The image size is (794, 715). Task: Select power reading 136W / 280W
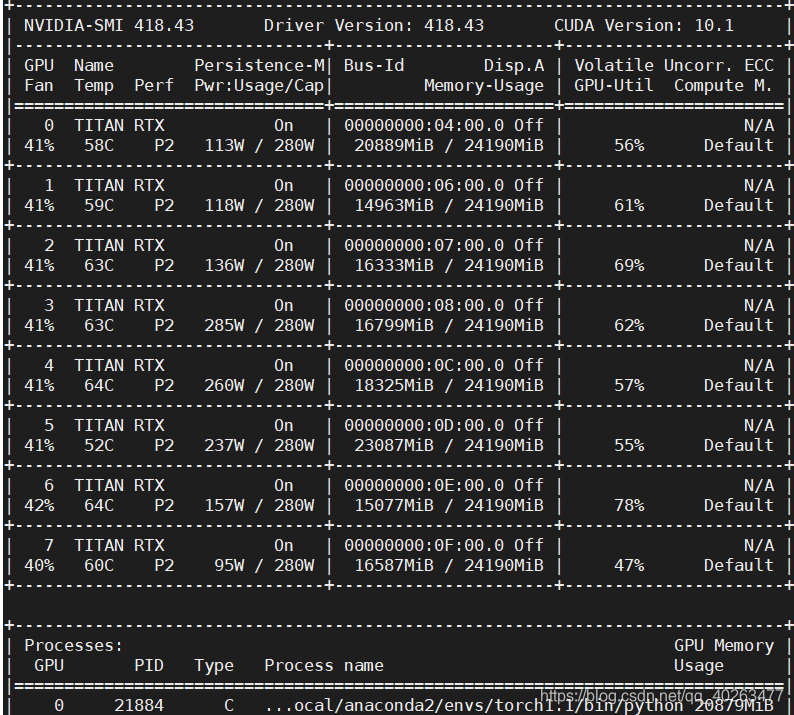point(259,265)
